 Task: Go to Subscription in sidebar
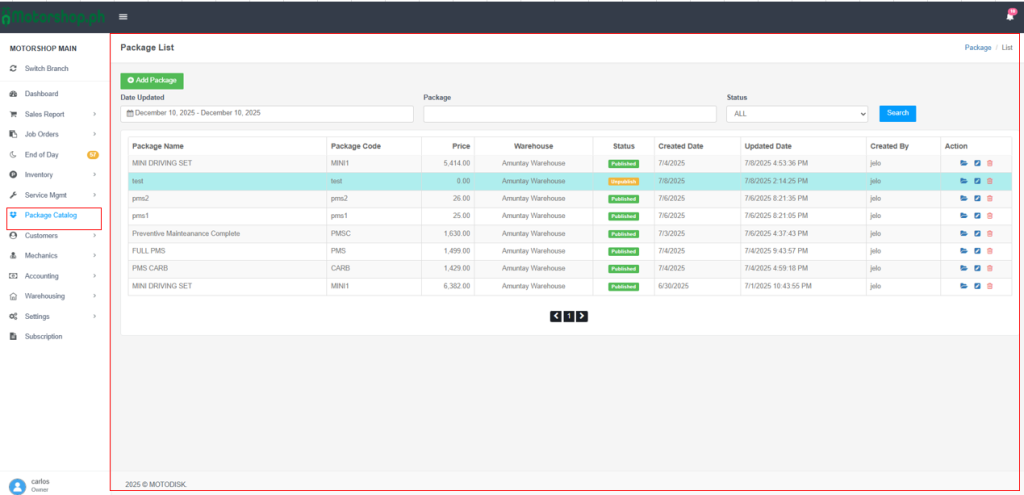click(x=43, y=337)
